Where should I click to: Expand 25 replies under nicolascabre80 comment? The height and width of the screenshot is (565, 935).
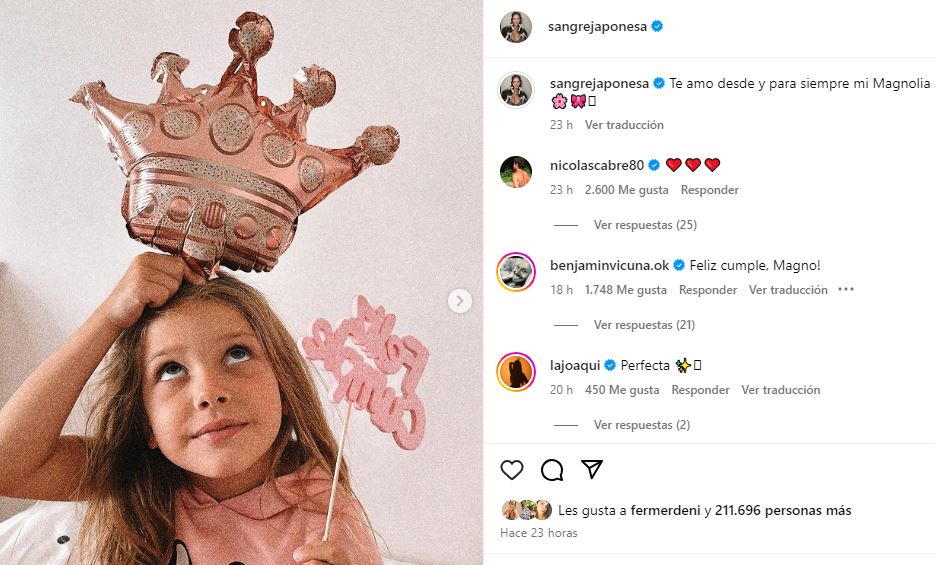pyautogui.click(x=645, y=225)
